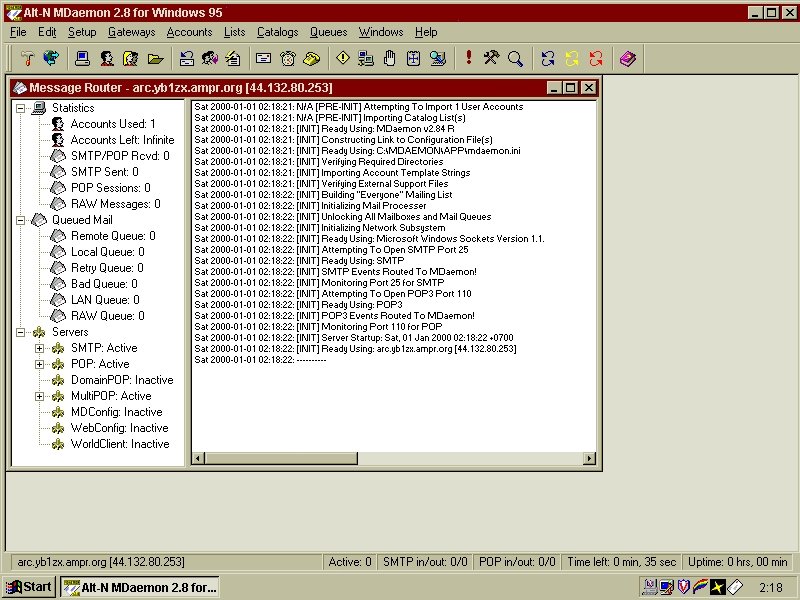Viewport: 800px width, 600px height.
Task: Open the Catalogs menu
Action: (278, 32)
